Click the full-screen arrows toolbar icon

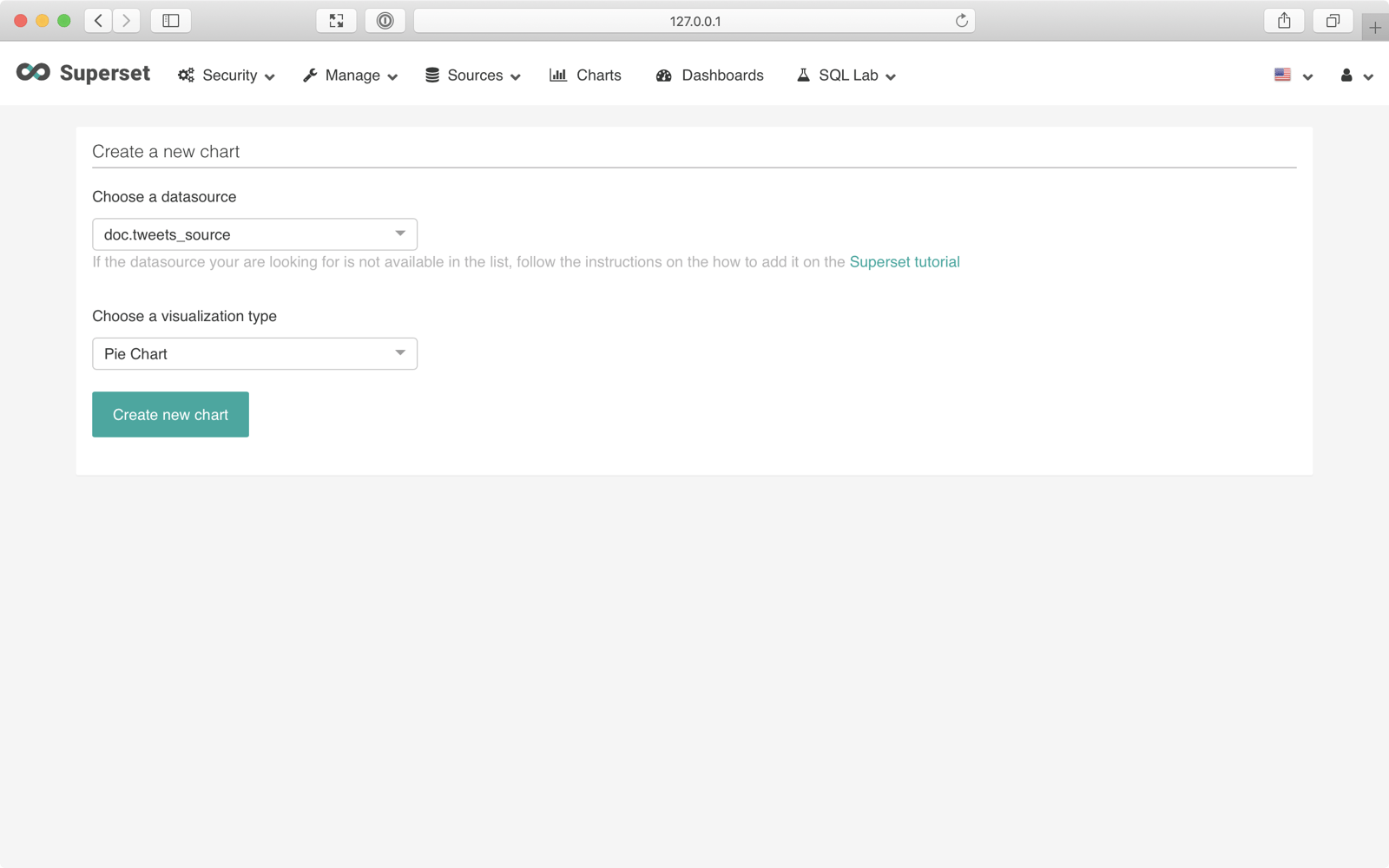click(x=336, y=21)
